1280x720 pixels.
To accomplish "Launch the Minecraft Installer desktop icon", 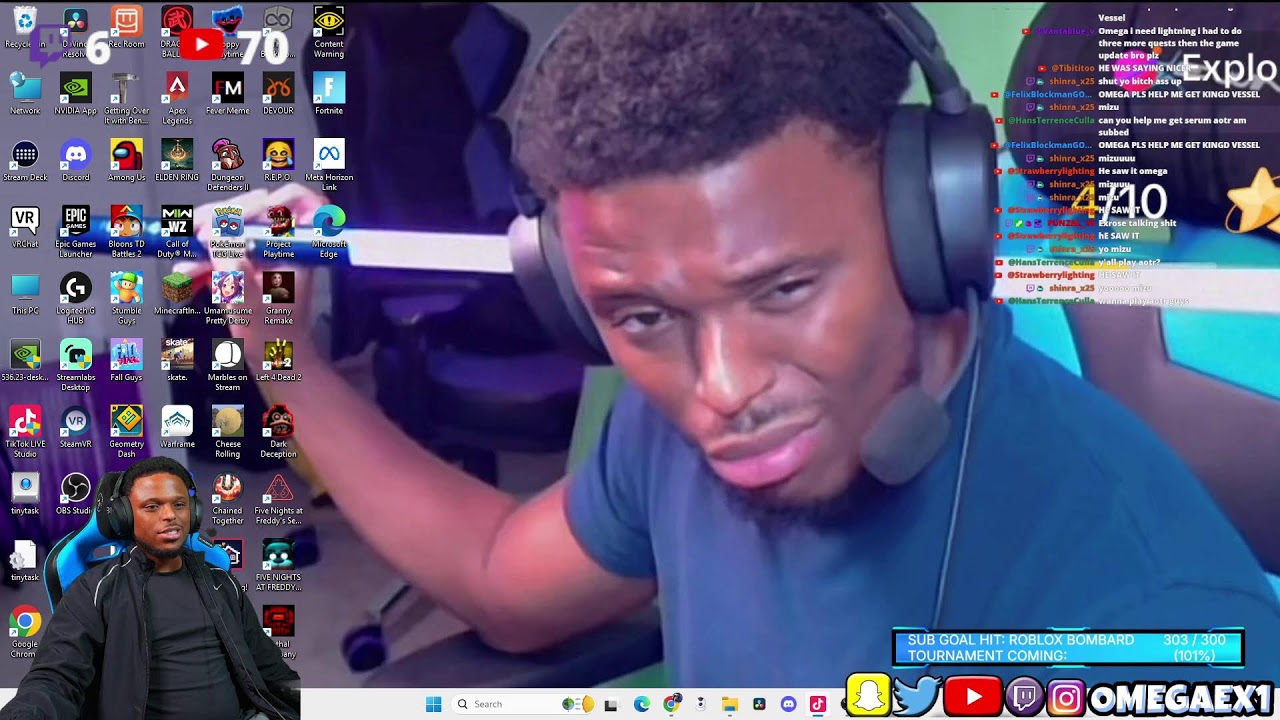I will tap(177, 294).
